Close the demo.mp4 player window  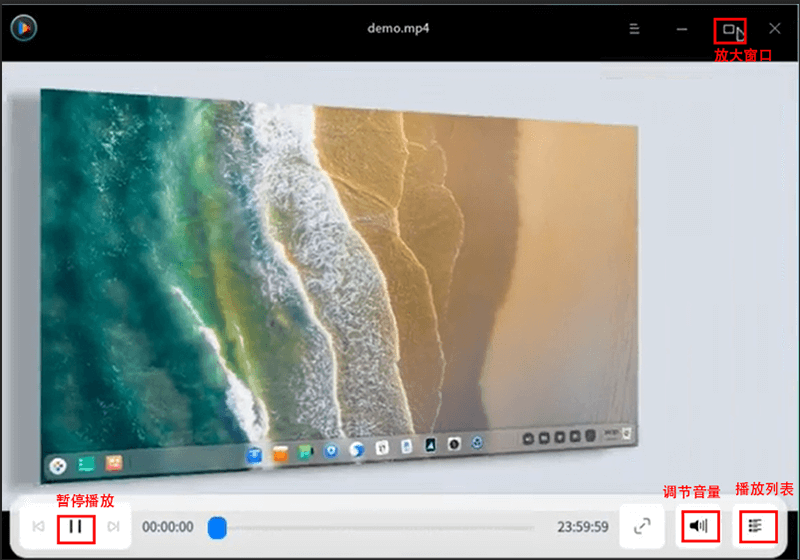tap(774, 29)
